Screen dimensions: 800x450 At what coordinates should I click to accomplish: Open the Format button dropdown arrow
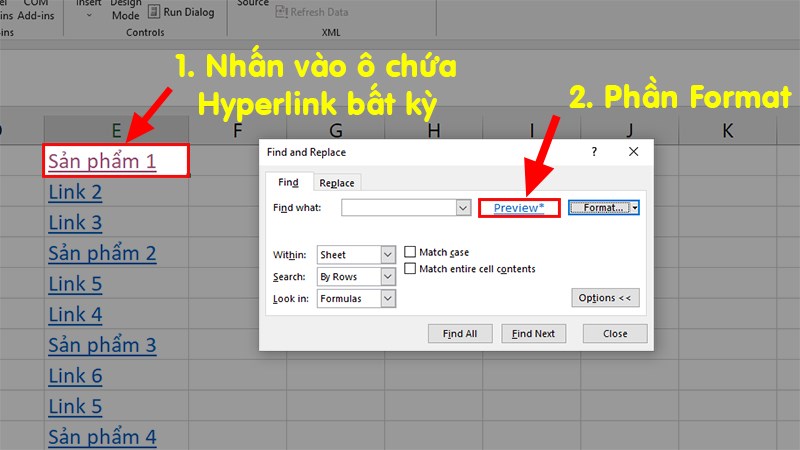635,207
